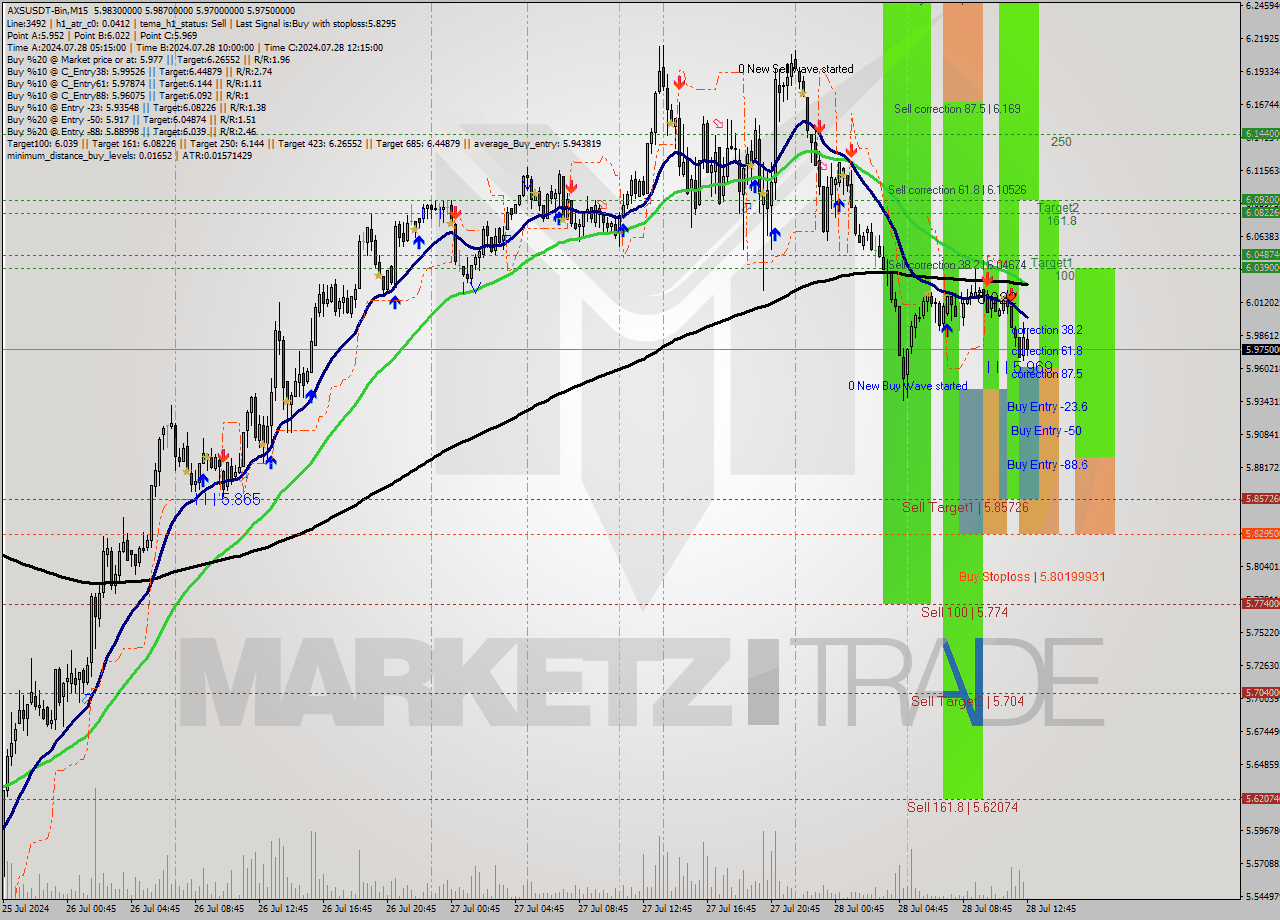The height and width of the screenshot is (920, 1280).
Task: Click the current price tag 5.97500
Action: (x=1260, y=350)
